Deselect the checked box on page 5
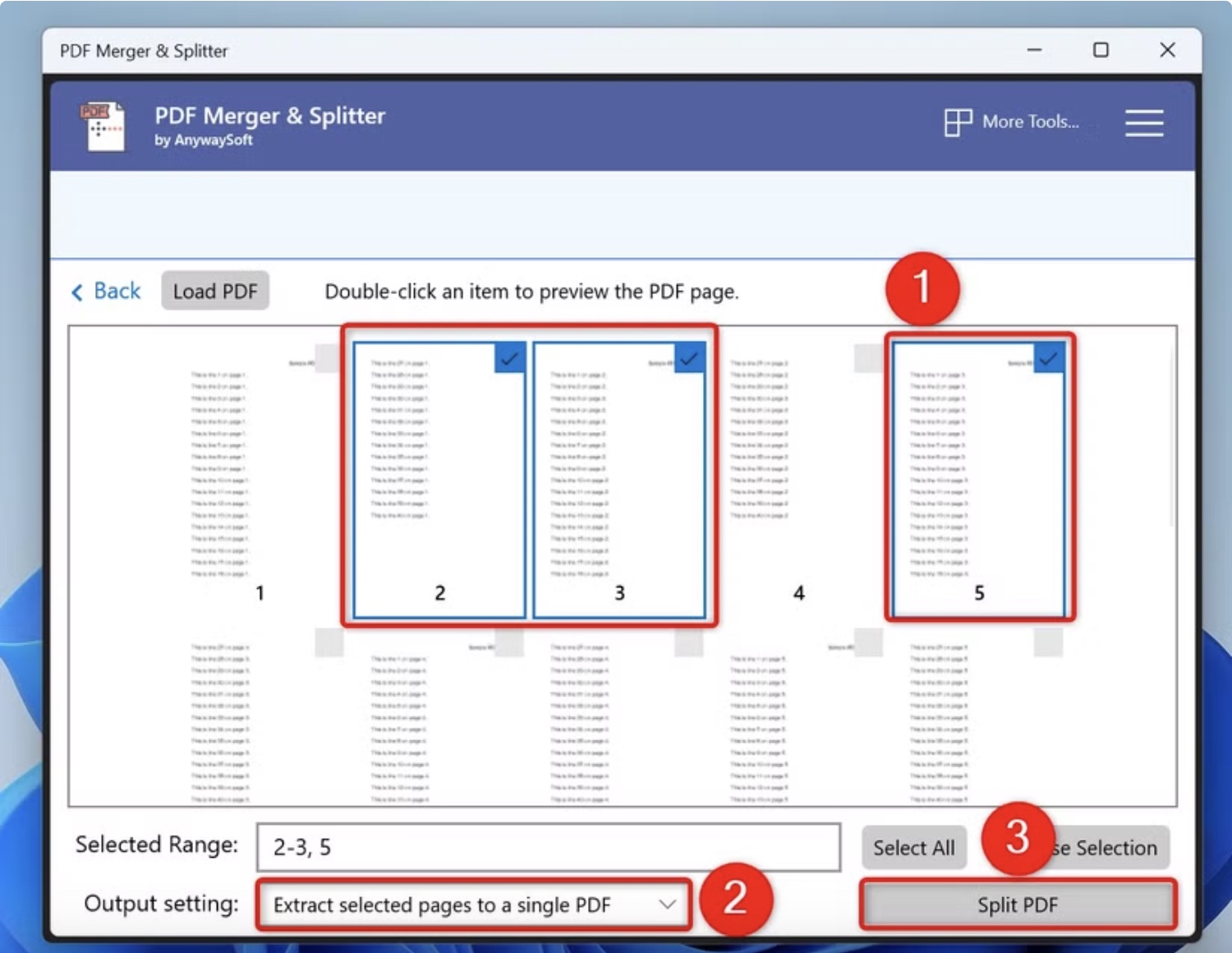This screenshot has height=953, width=1232. click(1049, 358)
